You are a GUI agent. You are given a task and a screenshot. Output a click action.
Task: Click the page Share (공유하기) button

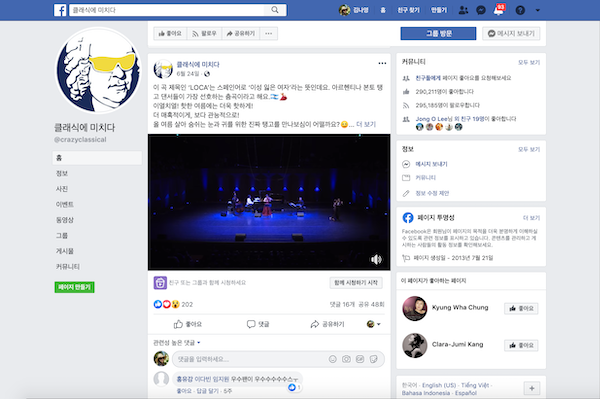click(x=241, y=34)
